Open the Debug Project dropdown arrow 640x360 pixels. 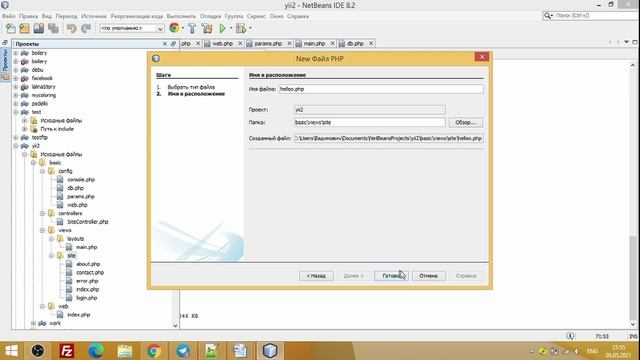250,28
